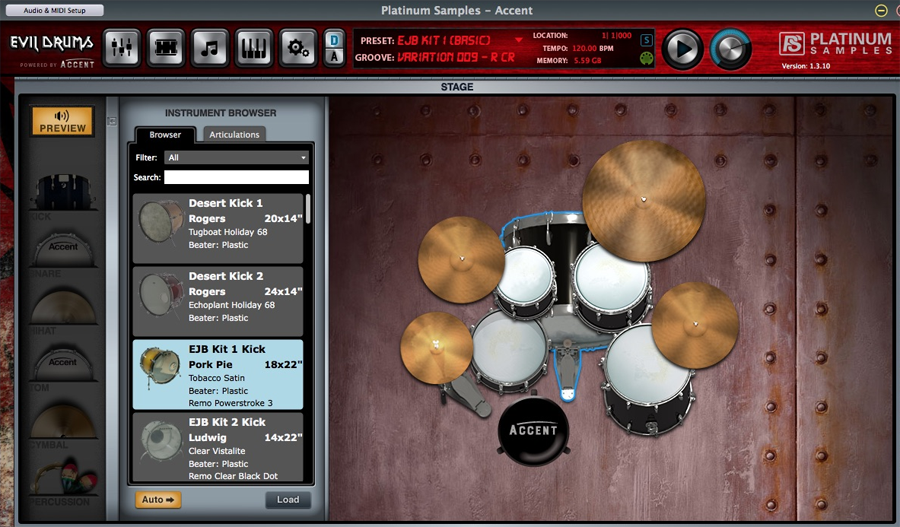Click the snare drum on stage

(x=509, y=351)
